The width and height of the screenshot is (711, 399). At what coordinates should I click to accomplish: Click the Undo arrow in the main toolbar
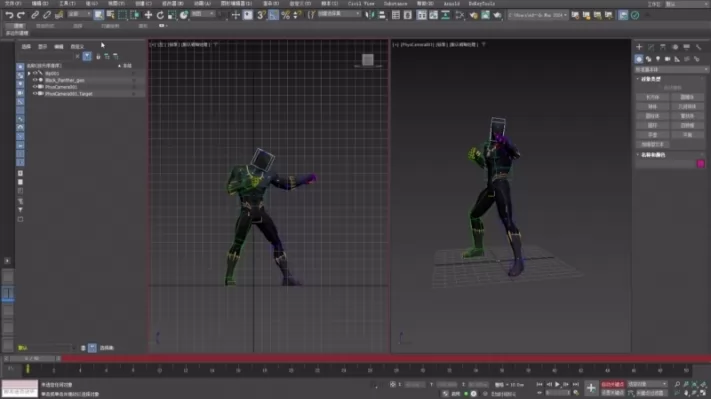[x=9, y=15]
